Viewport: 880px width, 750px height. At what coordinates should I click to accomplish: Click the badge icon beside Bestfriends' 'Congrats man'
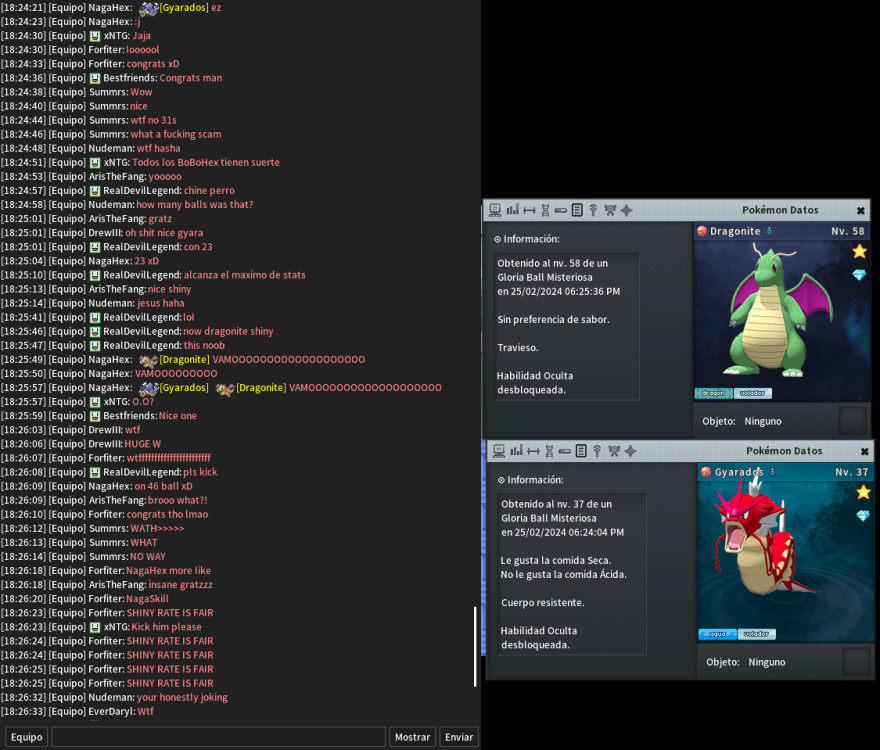(x=95, y=78)
